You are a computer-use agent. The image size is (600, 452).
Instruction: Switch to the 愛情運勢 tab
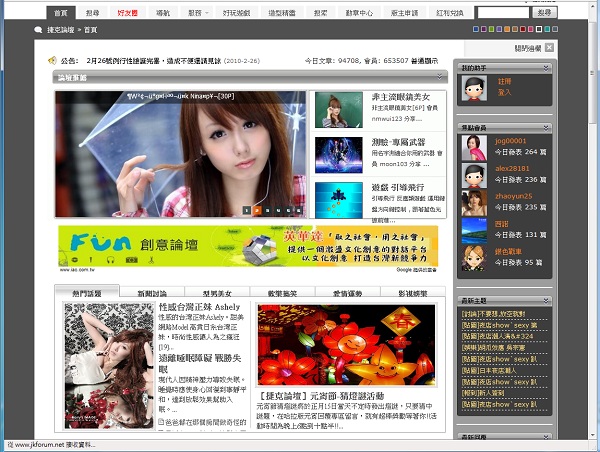347,294
